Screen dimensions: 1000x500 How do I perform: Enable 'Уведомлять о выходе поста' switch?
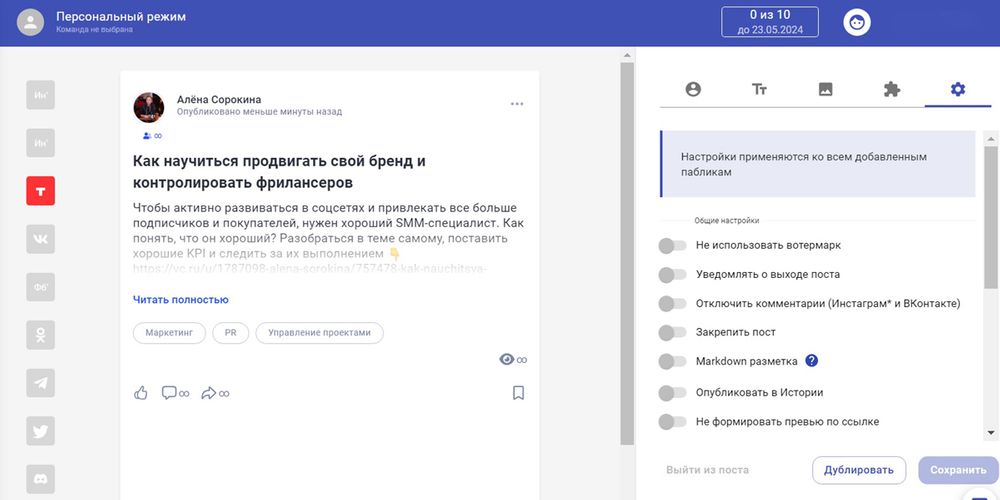(x=672, y=274)
